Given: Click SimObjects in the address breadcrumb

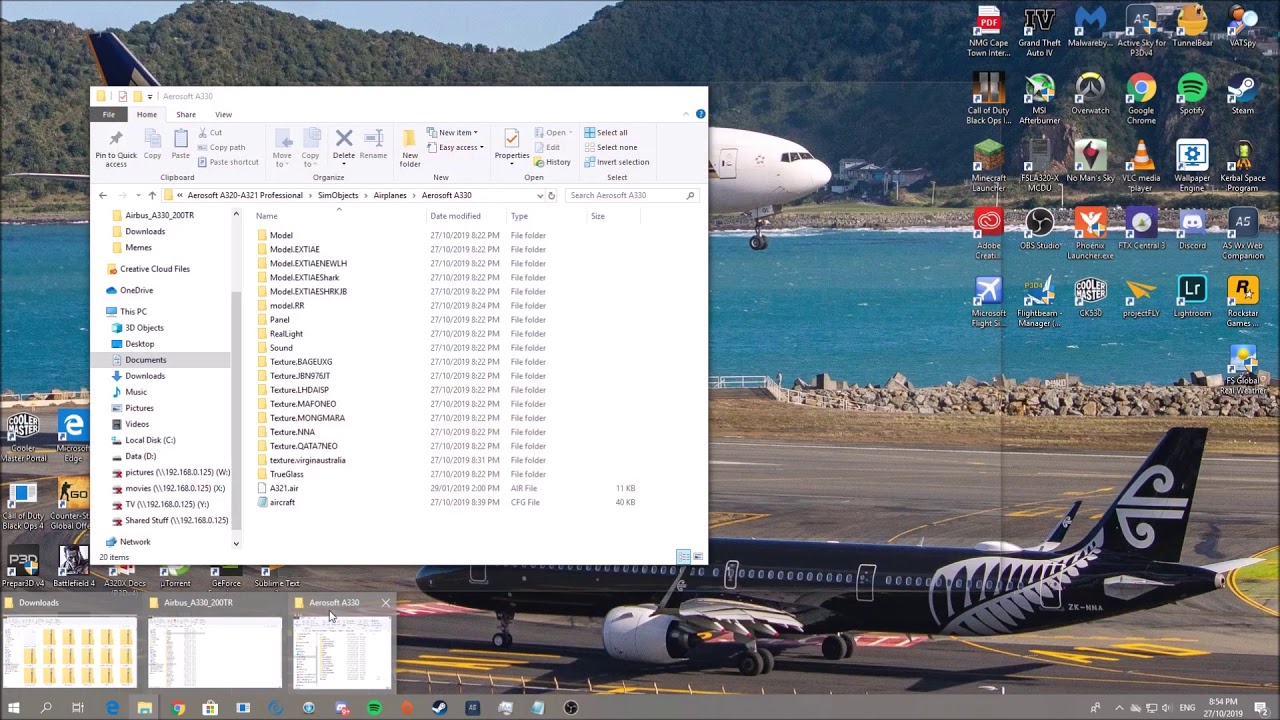Looking at the screenshot, I should click(337, 195).
